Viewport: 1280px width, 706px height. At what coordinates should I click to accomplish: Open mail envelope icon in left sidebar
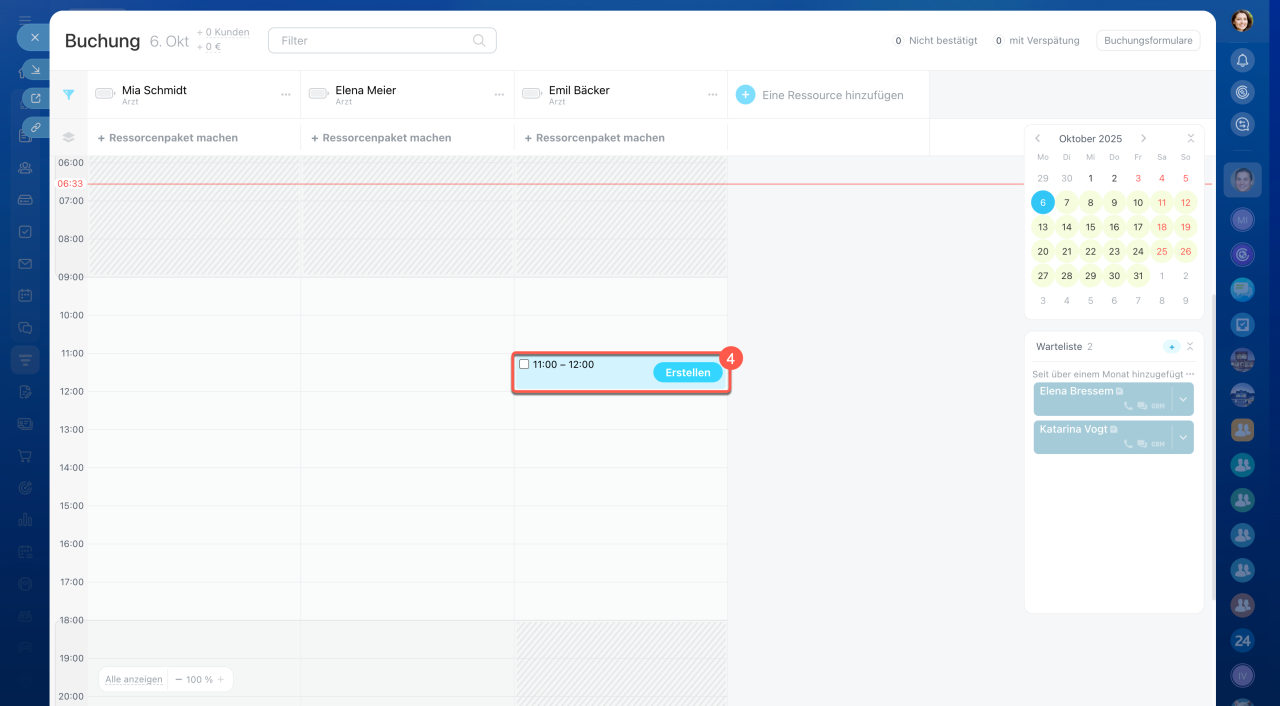coord(25,264)
